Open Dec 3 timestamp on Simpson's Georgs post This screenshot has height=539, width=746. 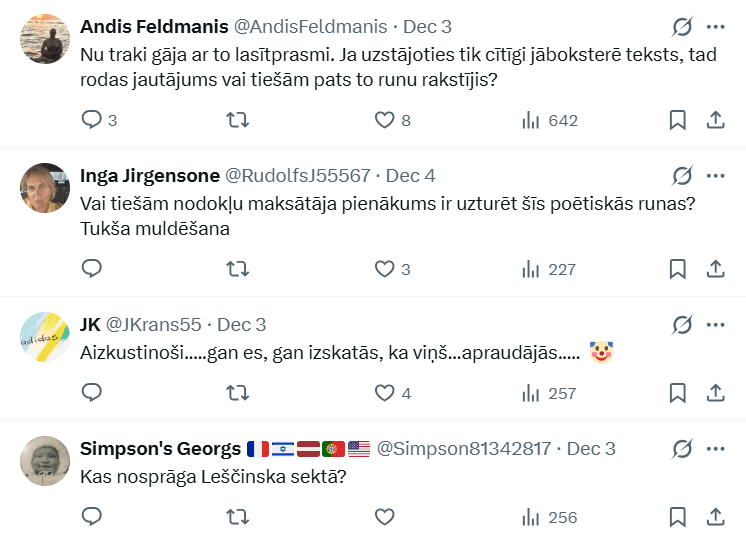tap(591, 449)
